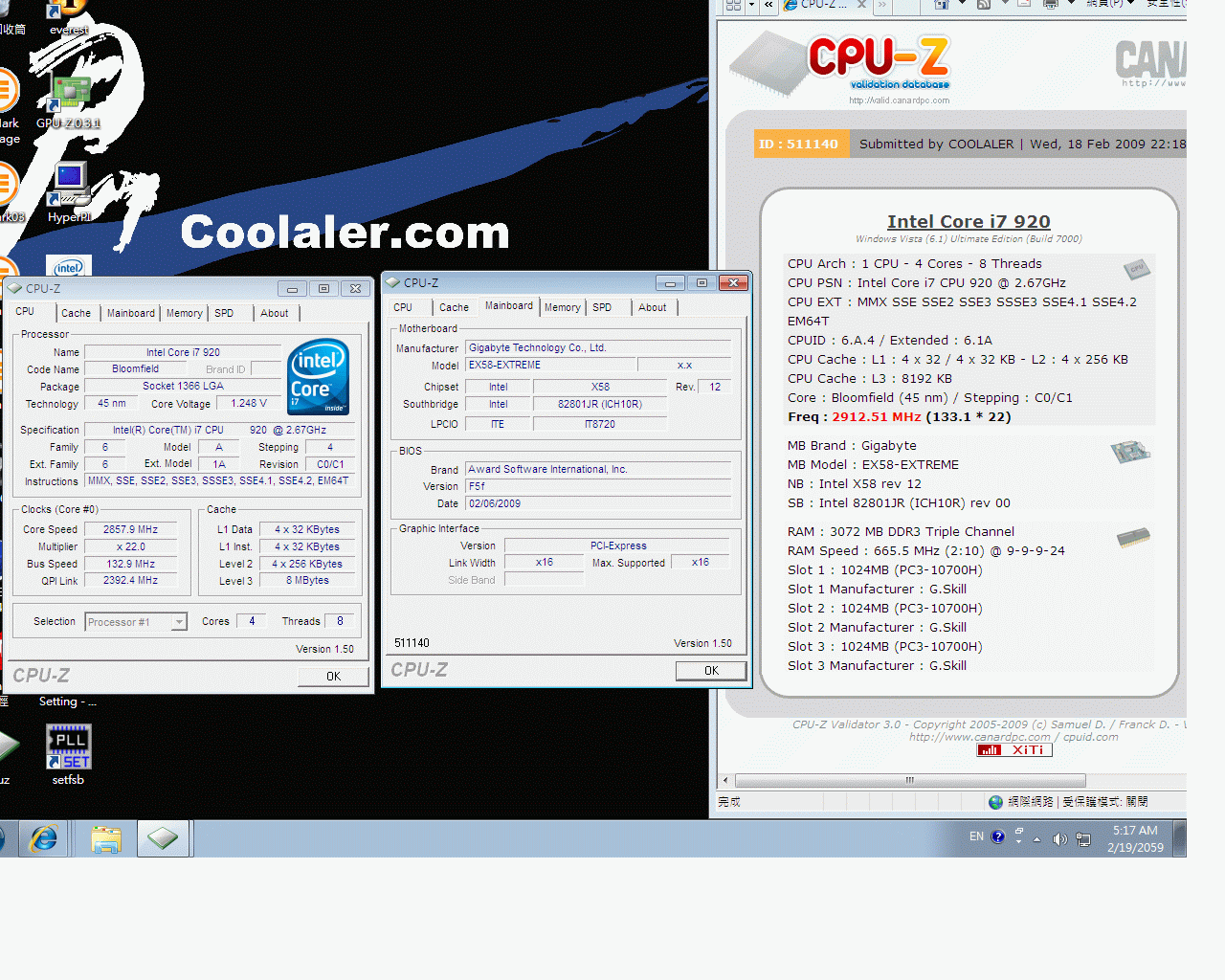The width and height of the screenshot is (1225, 980).
Task: Click the scroll-left arrow in IE
Action: click(x=725, y=780)
